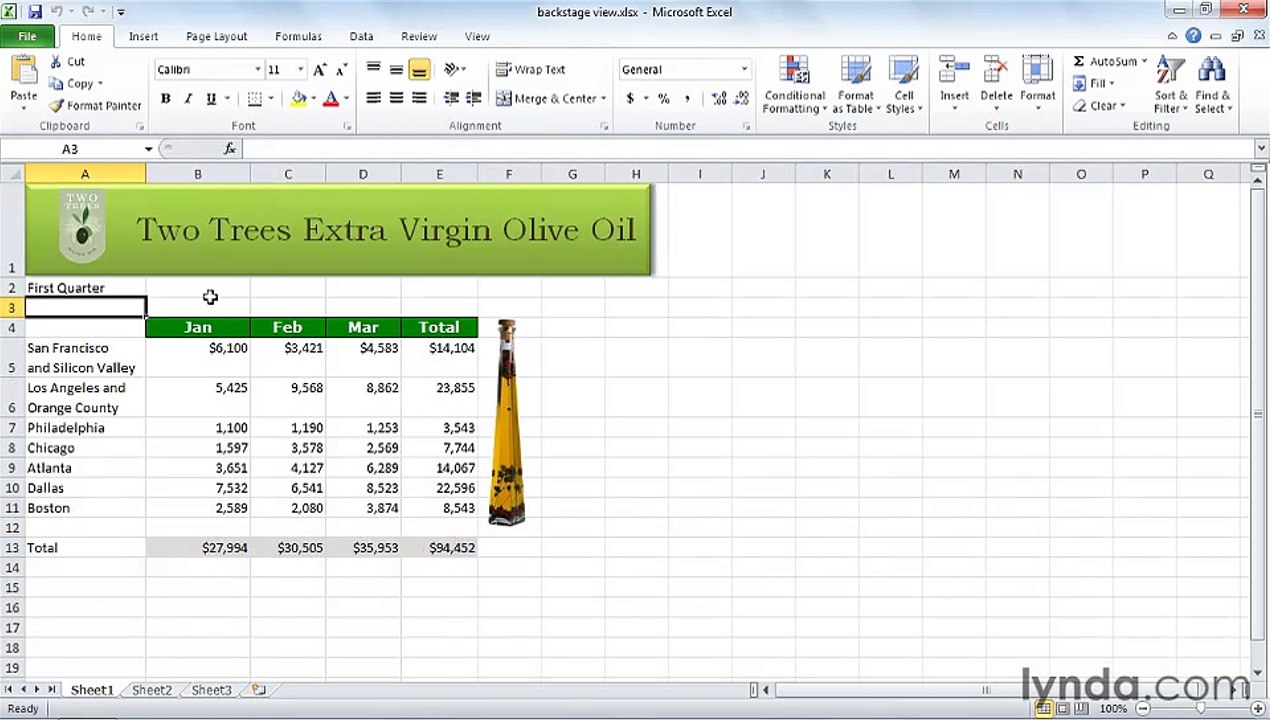
Task: Decrease the cell indent
Action: [451, 98]
